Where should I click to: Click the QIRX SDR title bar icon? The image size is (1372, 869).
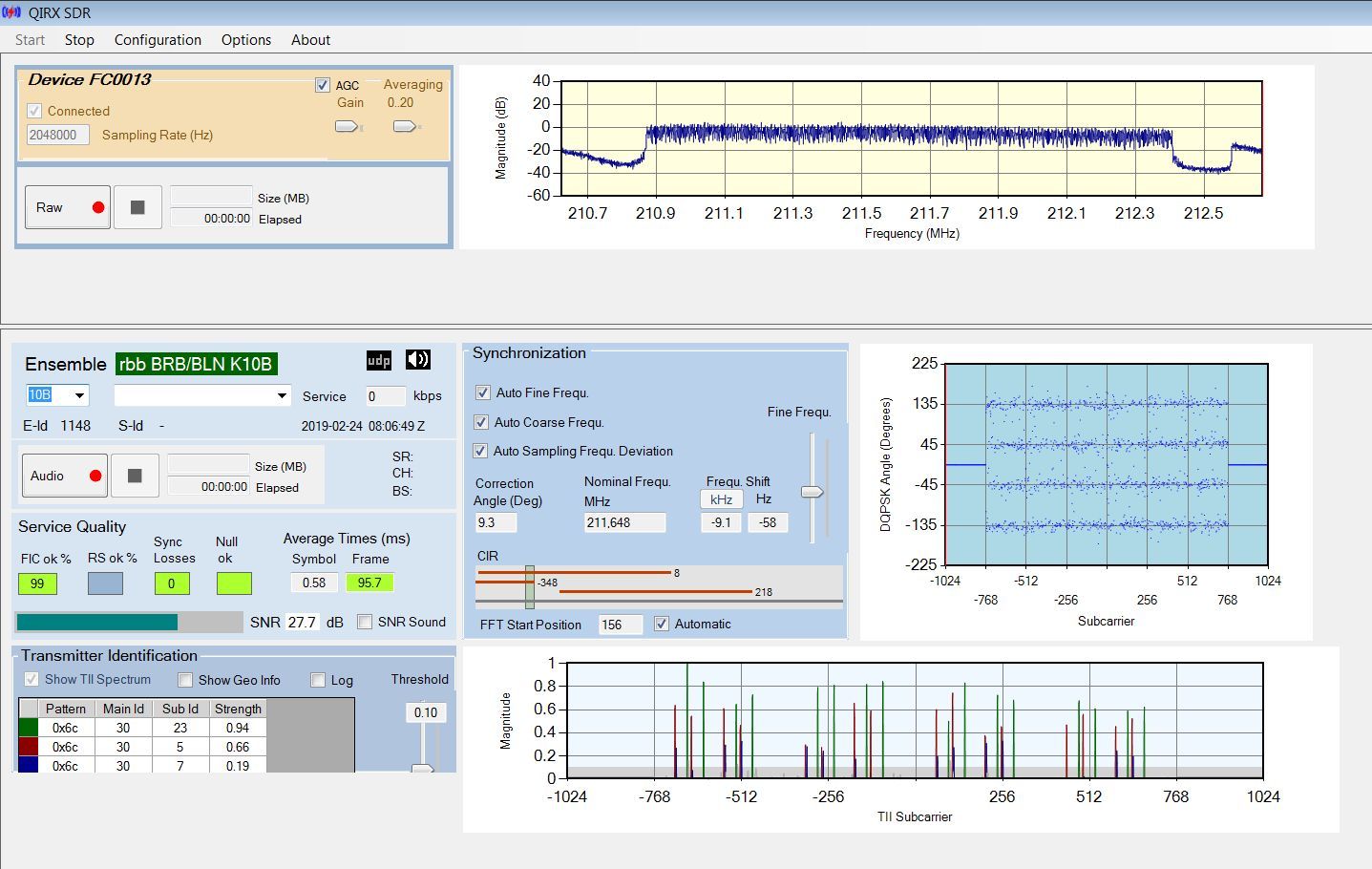pos(11,12)
